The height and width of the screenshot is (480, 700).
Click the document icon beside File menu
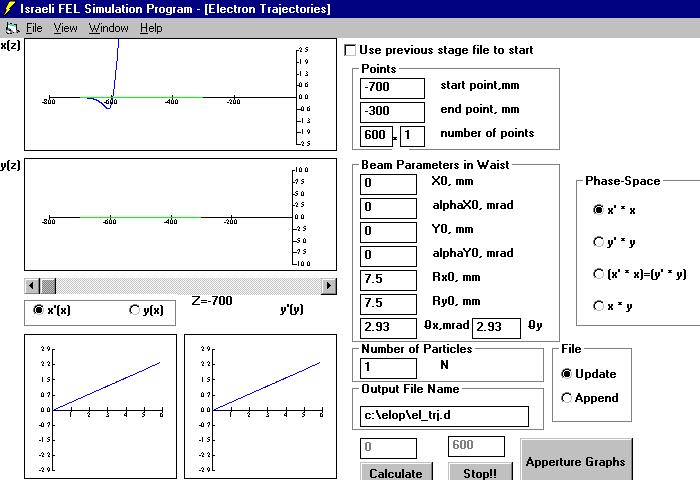[12, 28]
